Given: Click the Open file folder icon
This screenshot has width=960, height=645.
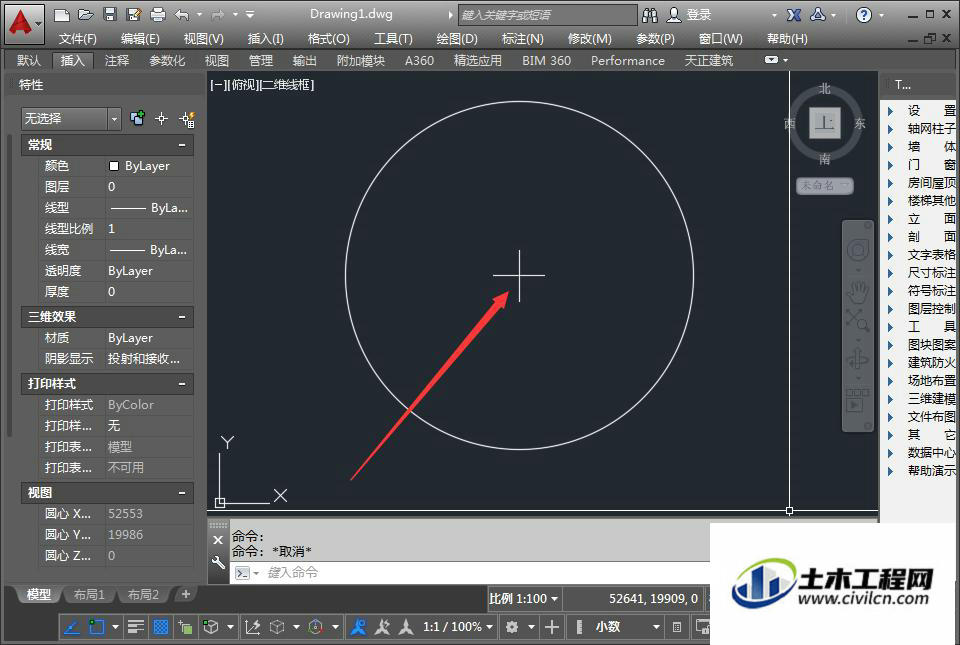Looking at the screenshot, I should coord(86,14).
